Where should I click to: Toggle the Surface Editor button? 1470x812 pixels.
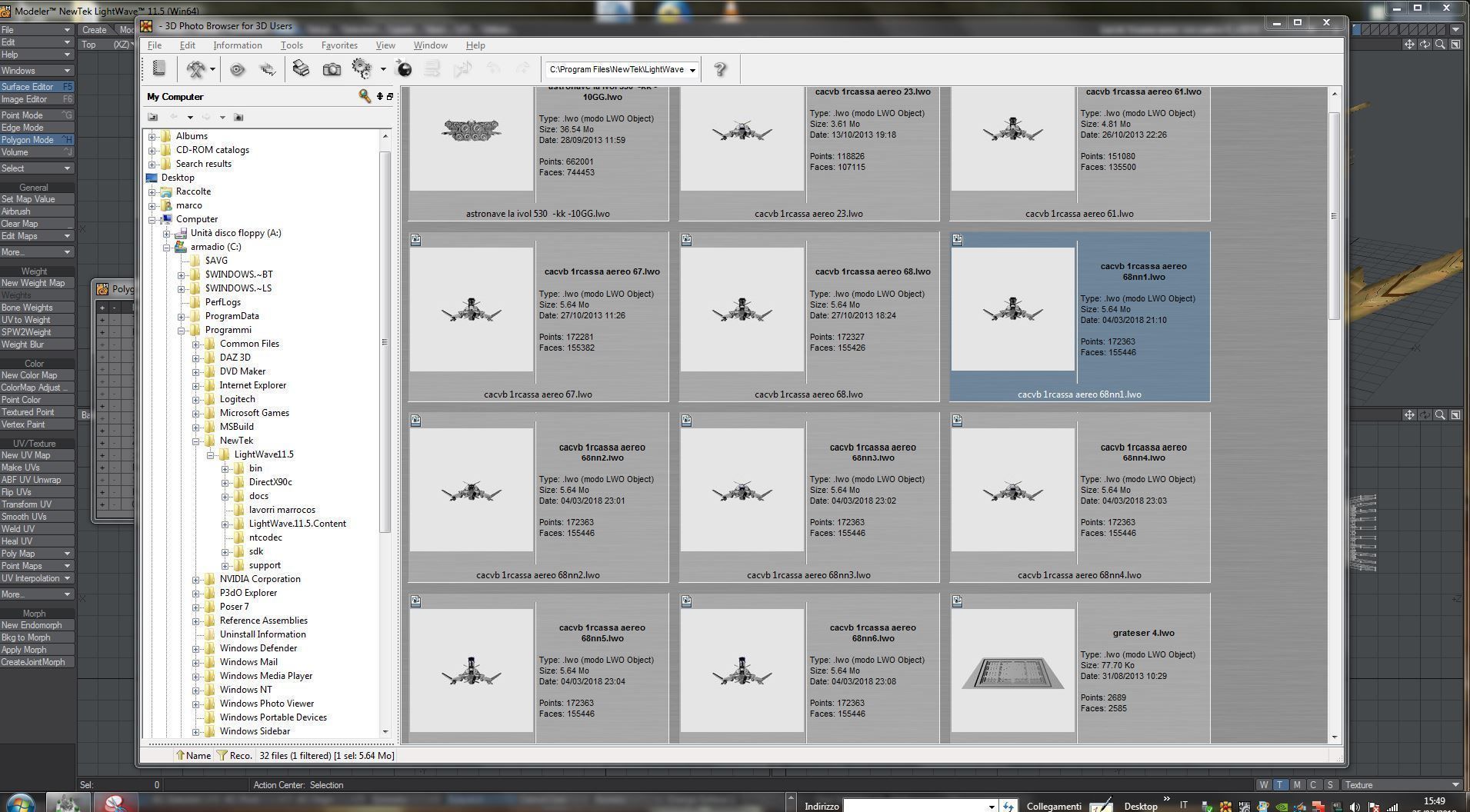pos(37,87)
